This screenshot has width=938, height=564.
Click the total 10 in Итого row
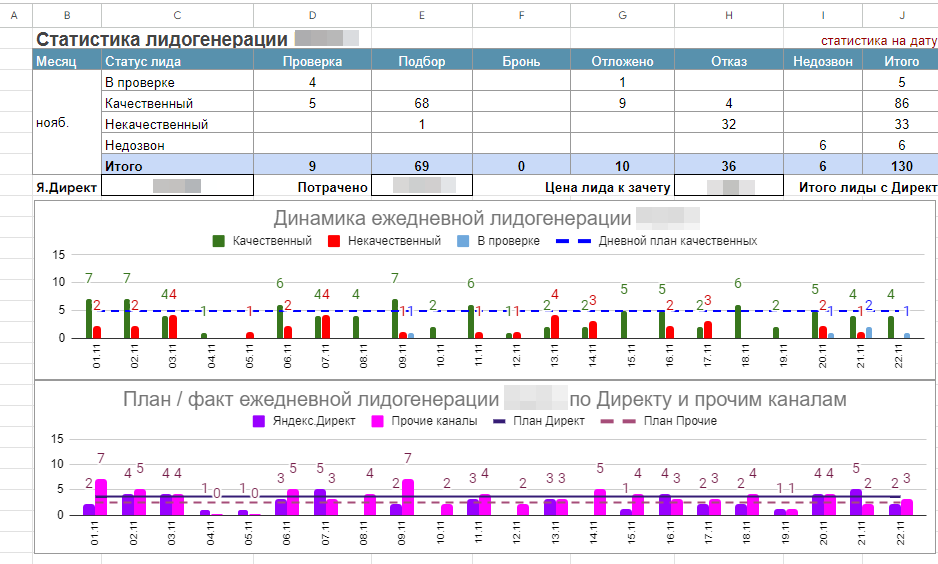click(622, 164)
